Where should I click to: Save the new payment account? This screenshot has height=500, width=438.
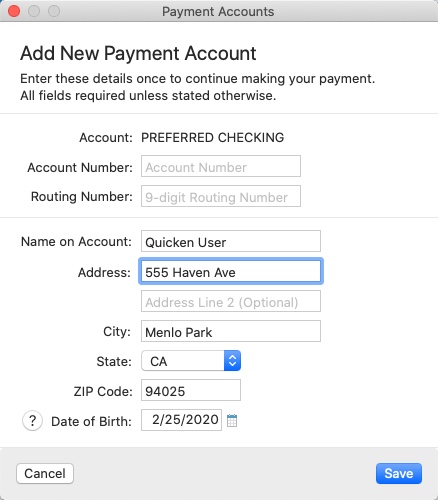tap(399, 473)
